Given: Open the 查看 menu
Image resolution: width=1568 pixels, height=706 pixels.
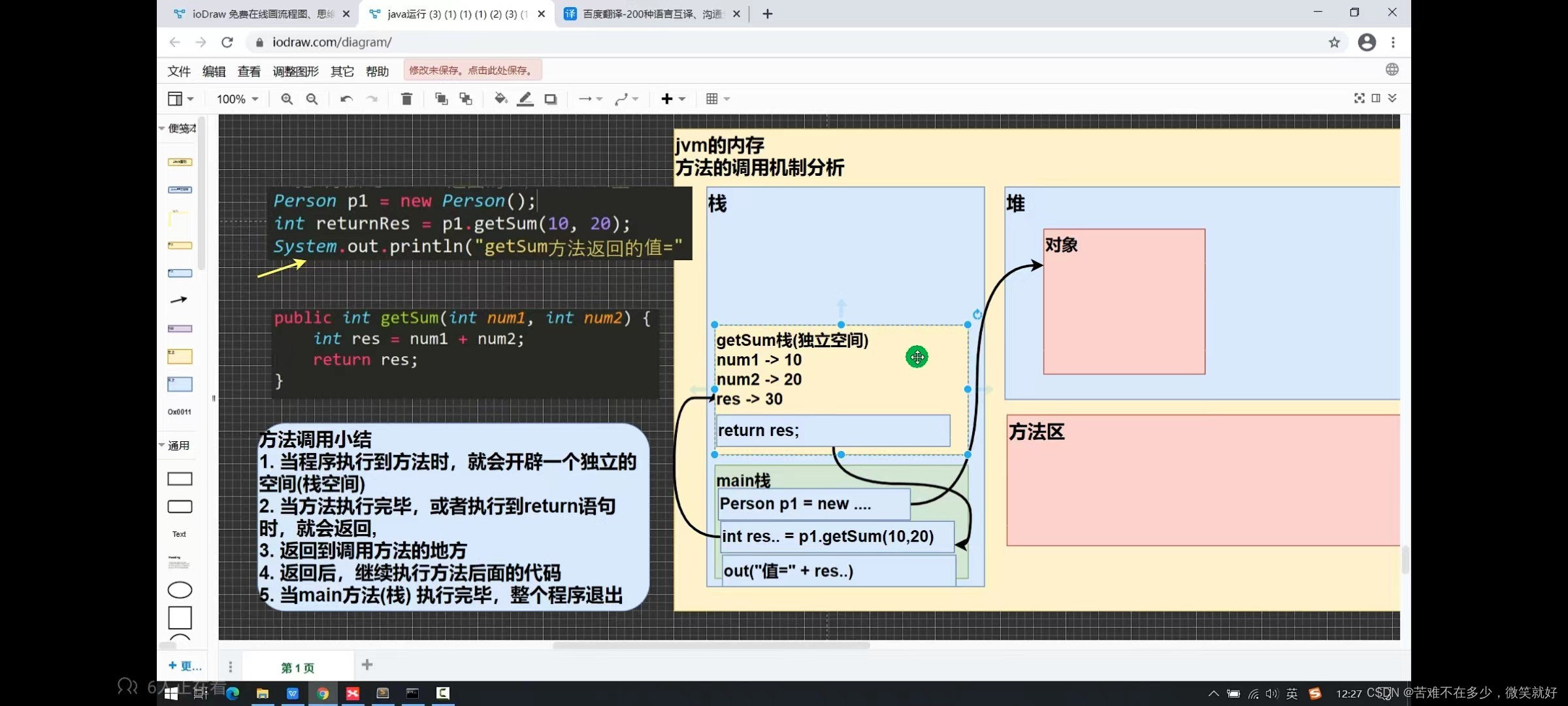Looking at the screenshot, I should click(249, 71).
